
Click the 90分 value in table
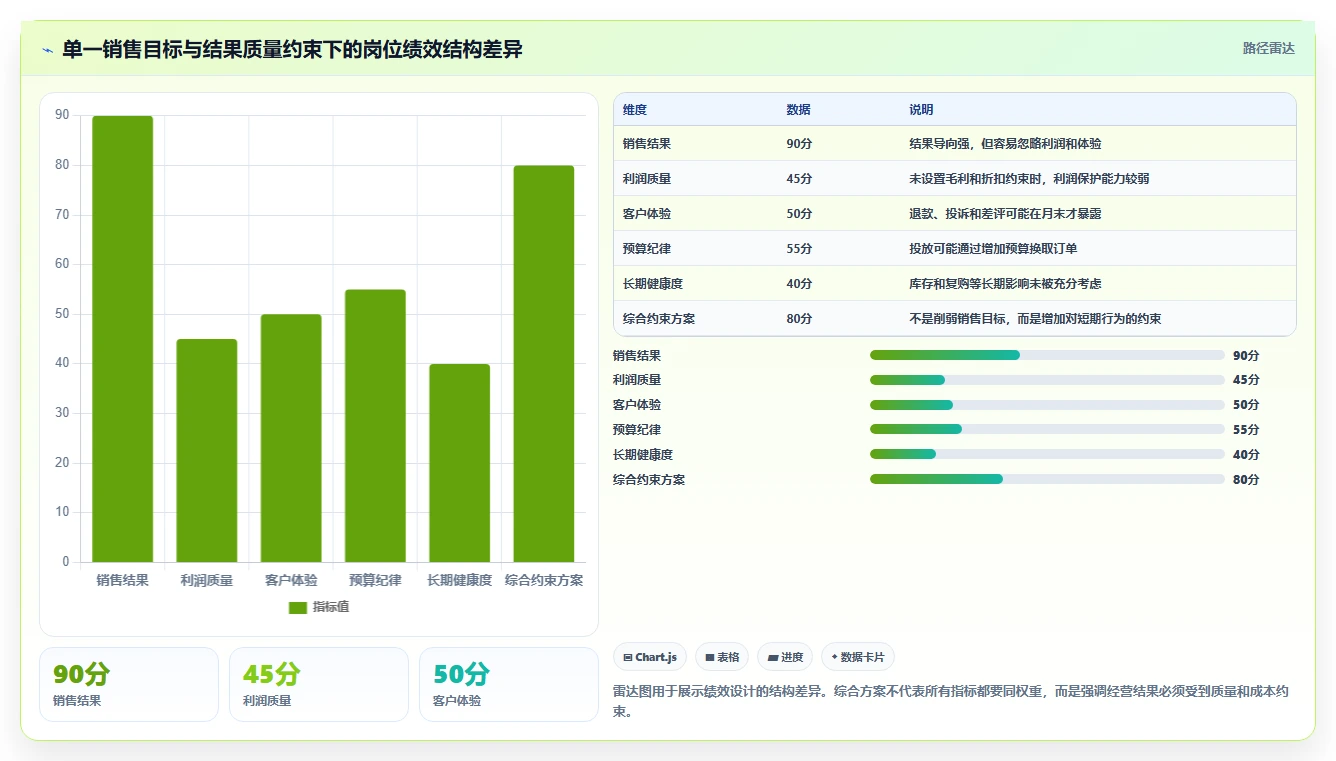pos(799,144)
